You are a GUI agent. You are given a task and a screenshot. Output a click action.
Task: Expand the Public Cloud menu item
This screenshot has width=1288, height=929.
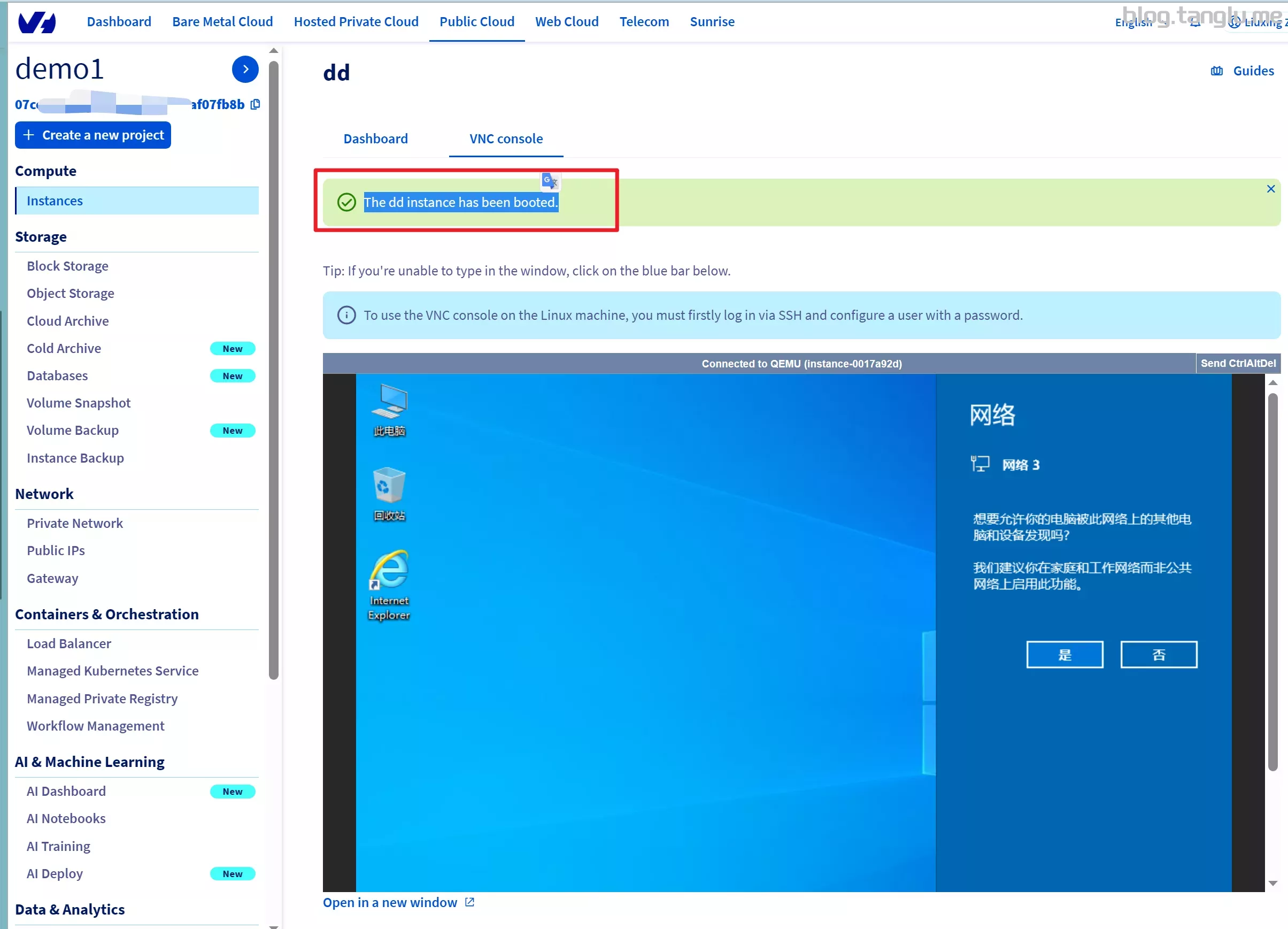coord(476,21)
